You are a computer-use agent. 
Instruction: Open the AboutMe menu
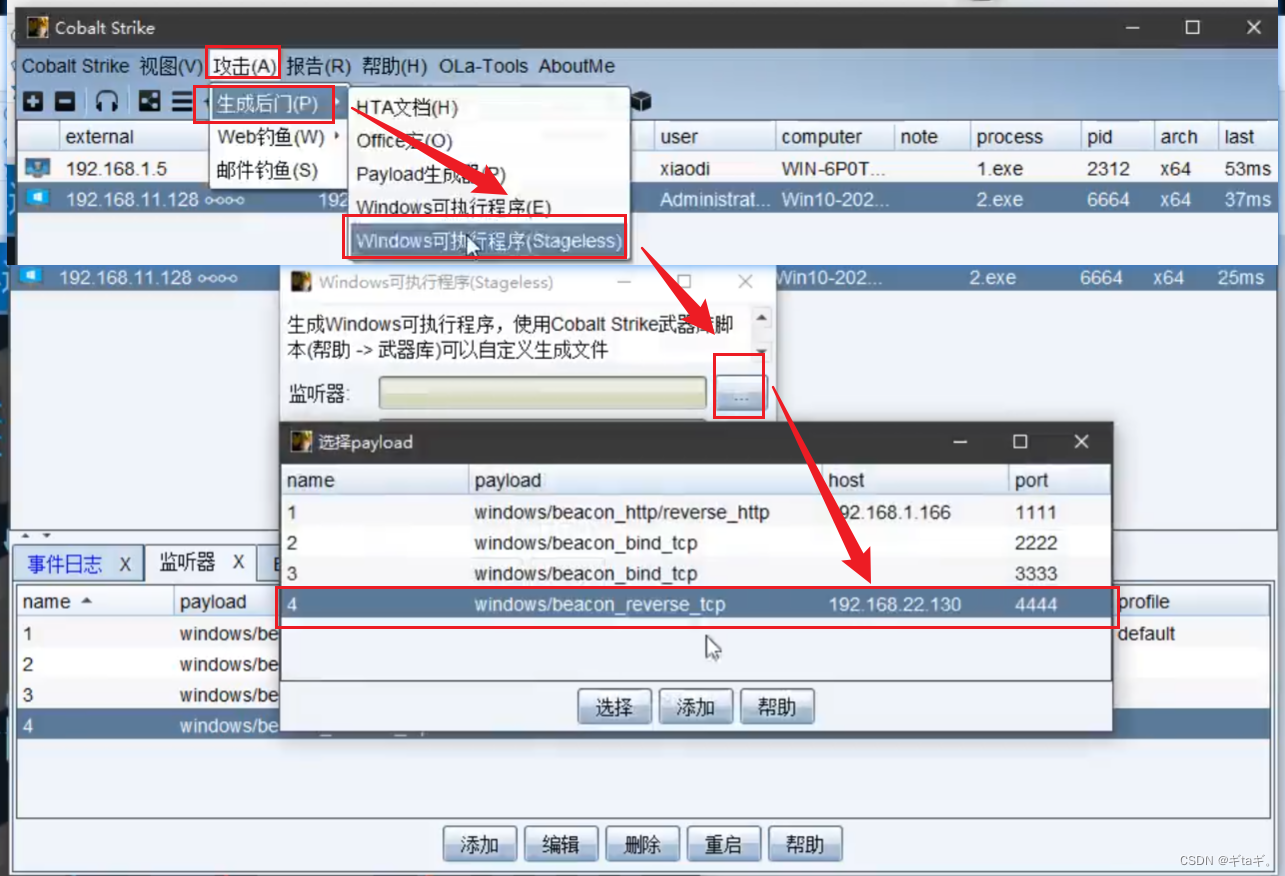(577, 66)
